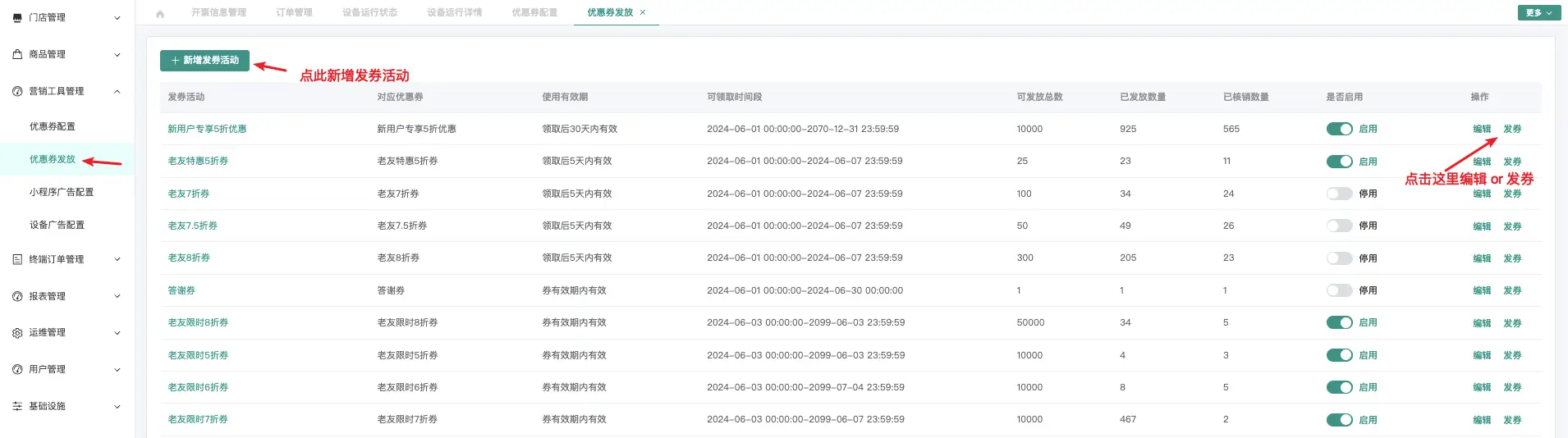
Task: Expand the 终端订单管理 chevron
Action: tap(117, 259)
